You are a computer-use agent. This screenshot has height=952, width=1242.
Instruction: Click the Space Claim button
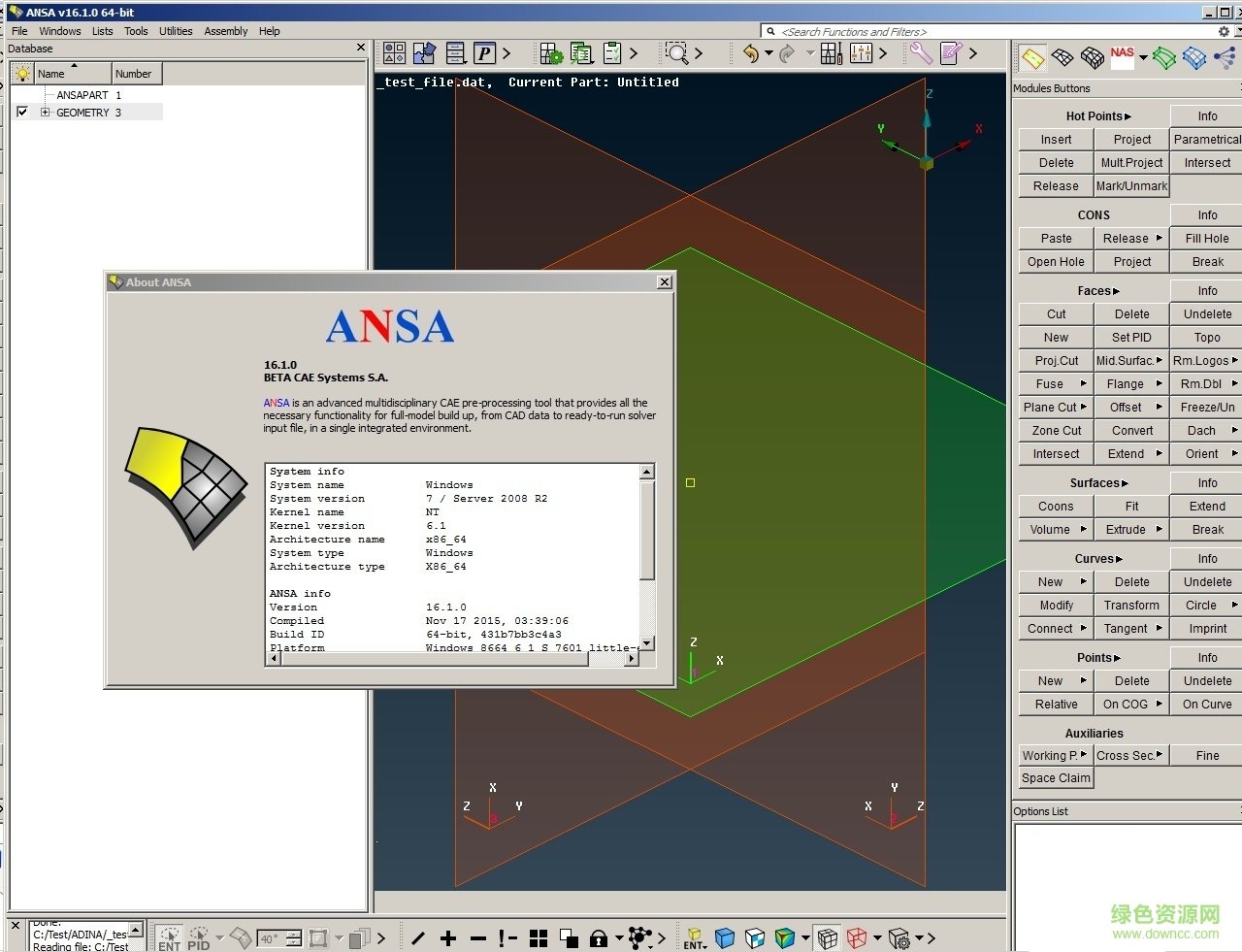pos(1055,777)
